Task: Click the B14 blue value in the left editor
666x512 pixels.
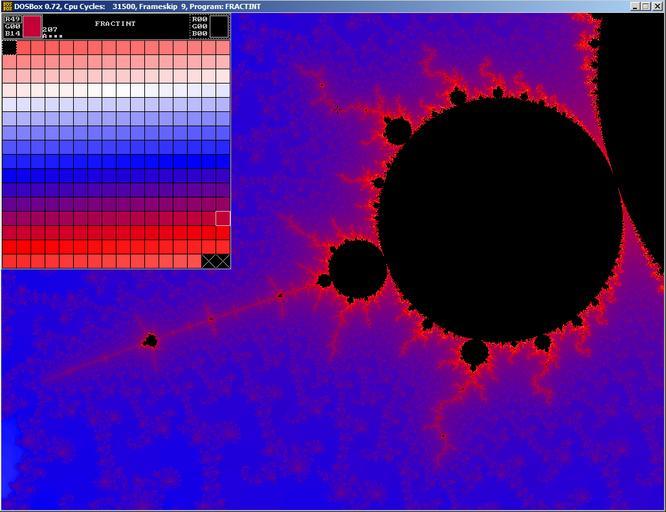Action: (x=12, y=33)
